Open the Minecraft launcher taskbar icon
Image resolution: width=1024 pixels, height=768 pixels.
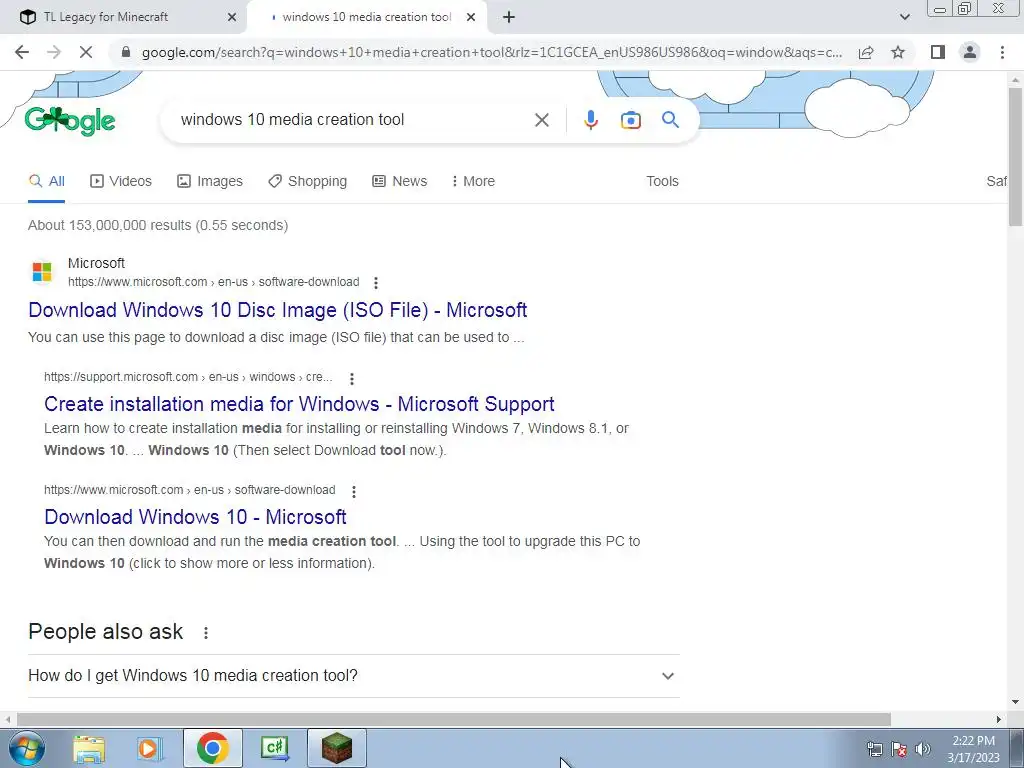336,748
